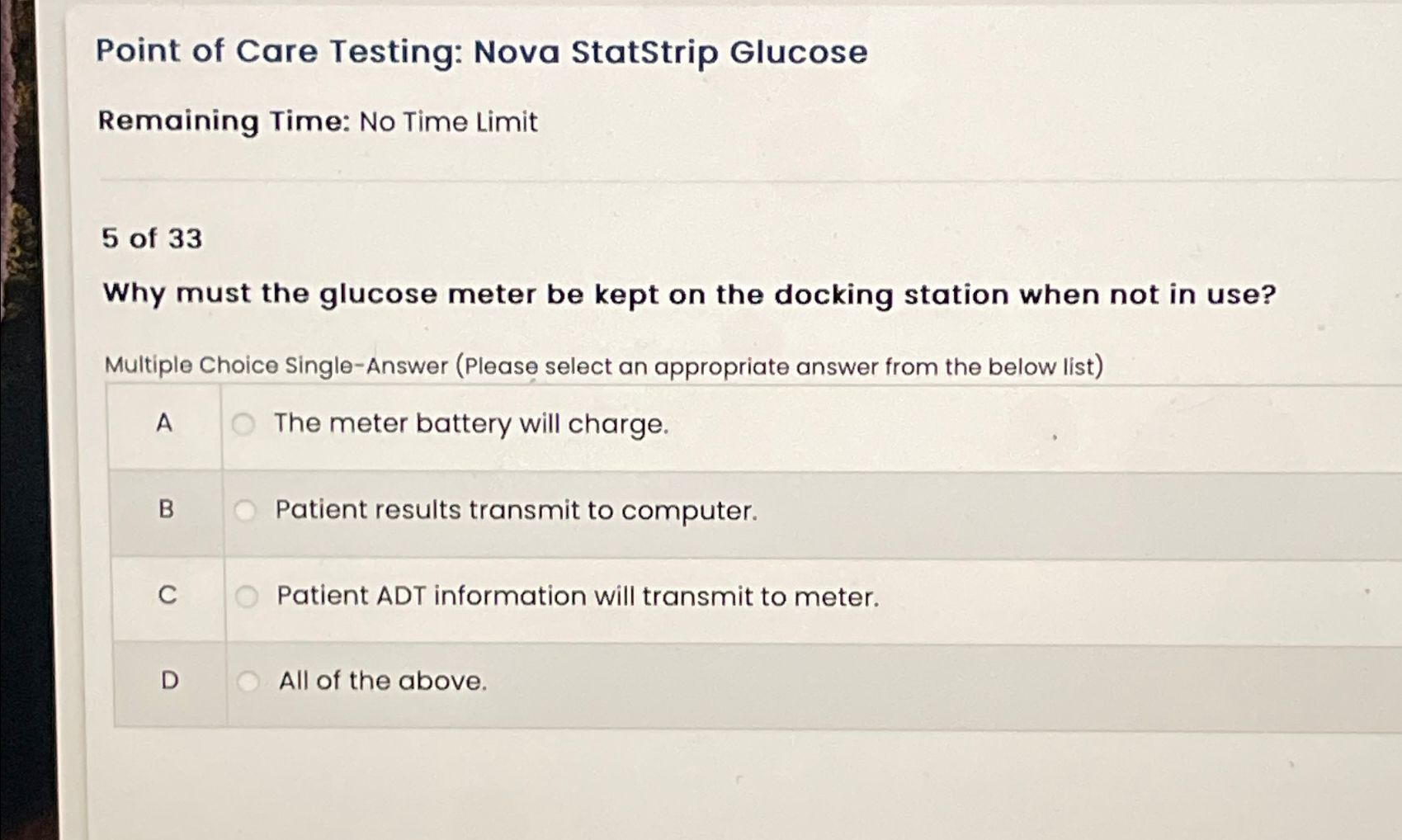Click the 'Multiple Choice Single-Answer' instruction
Image resolution: width=1402 pixels, height=840 pixels.
[x=603, y=366]
